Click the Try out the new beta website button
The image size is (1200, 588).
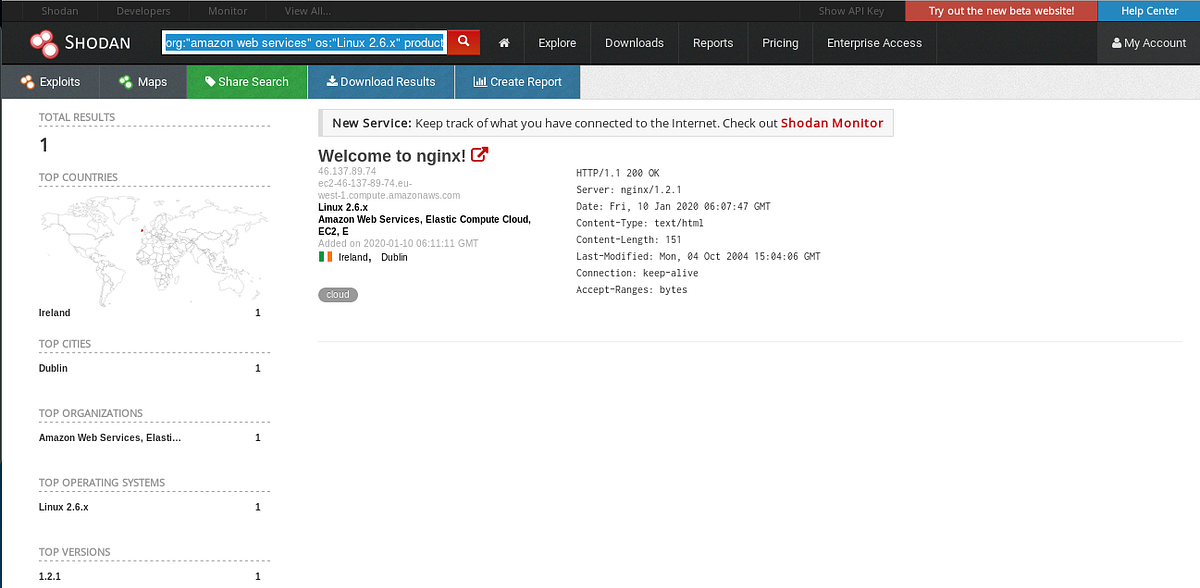coord(1000,10)
